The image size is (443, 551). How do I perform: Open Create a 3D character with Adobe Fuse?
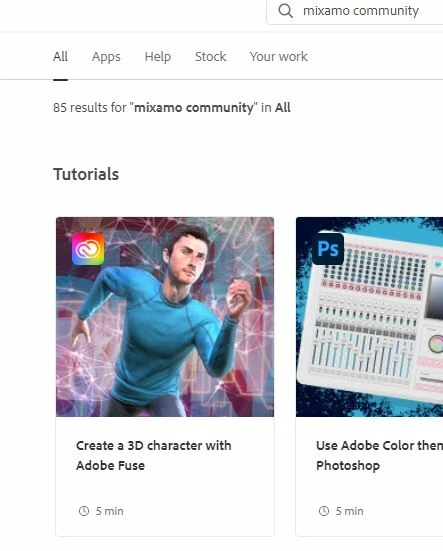coord(154,455)
